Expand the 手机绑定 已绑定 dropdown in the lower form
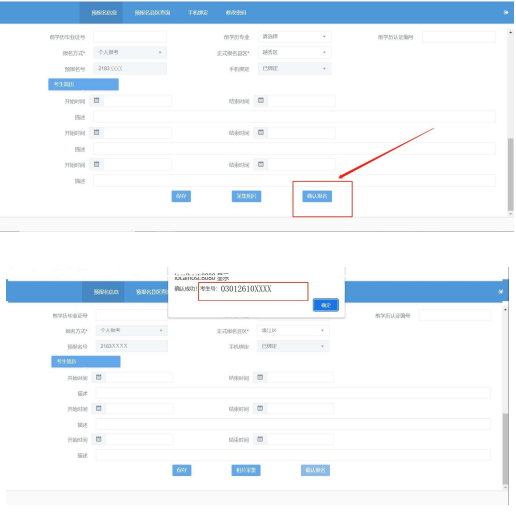516x512 pixels. (293, 346)
